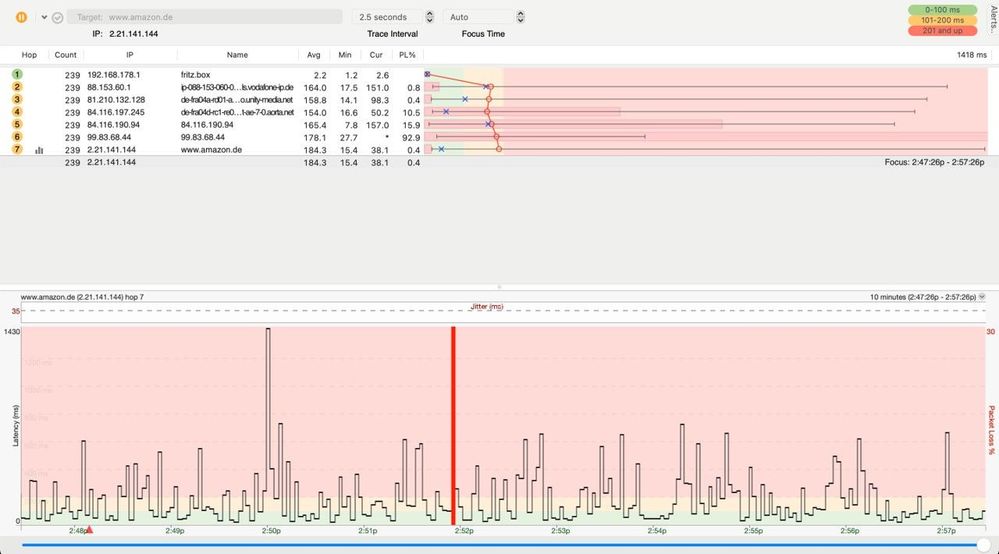Screen dimensions: 999x554
Task: Select the aorta.net hostname in hop 4
Action: pyautogui.click(x=237, y=112)
